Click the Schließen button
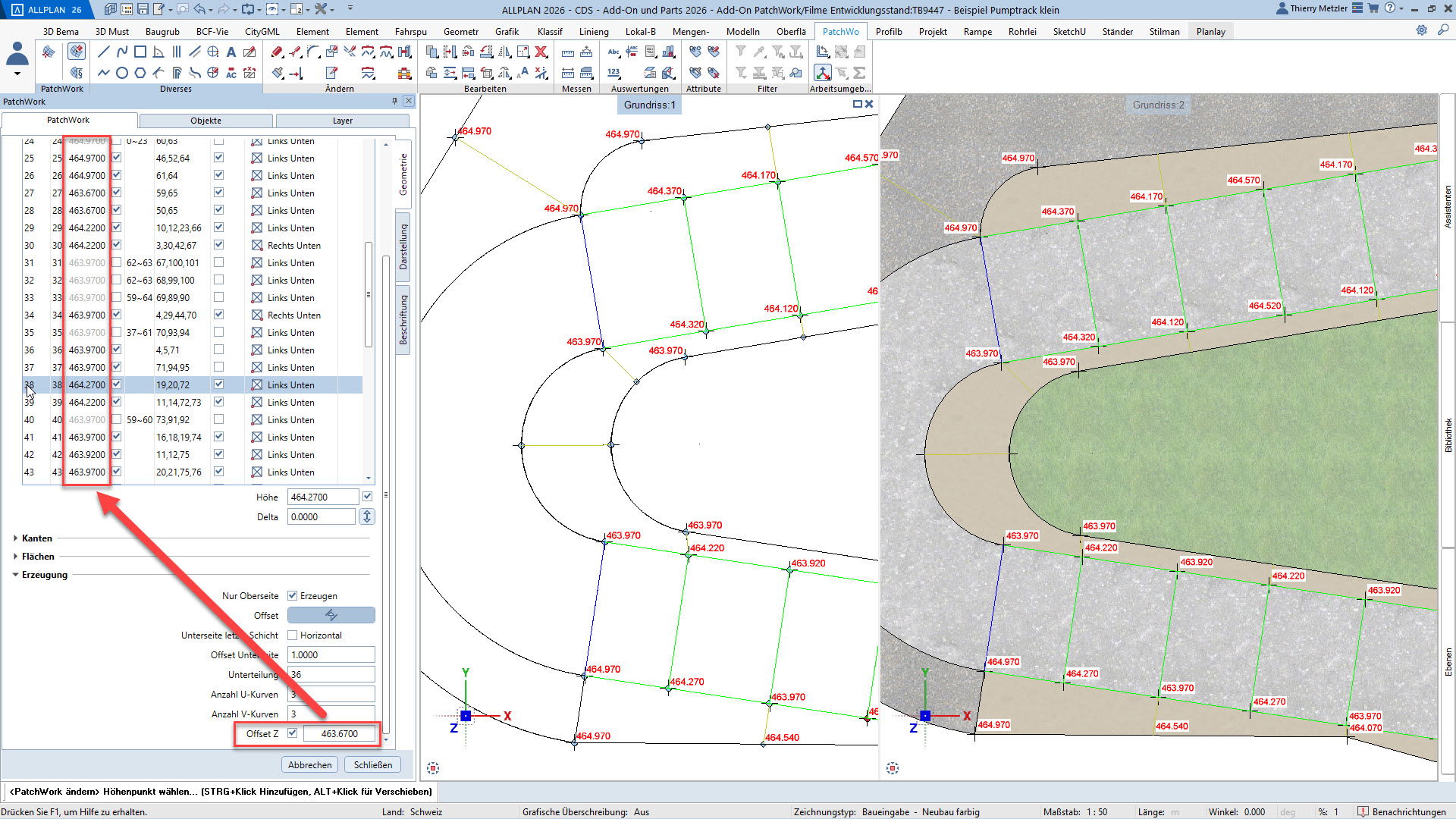 coord(373,764)
